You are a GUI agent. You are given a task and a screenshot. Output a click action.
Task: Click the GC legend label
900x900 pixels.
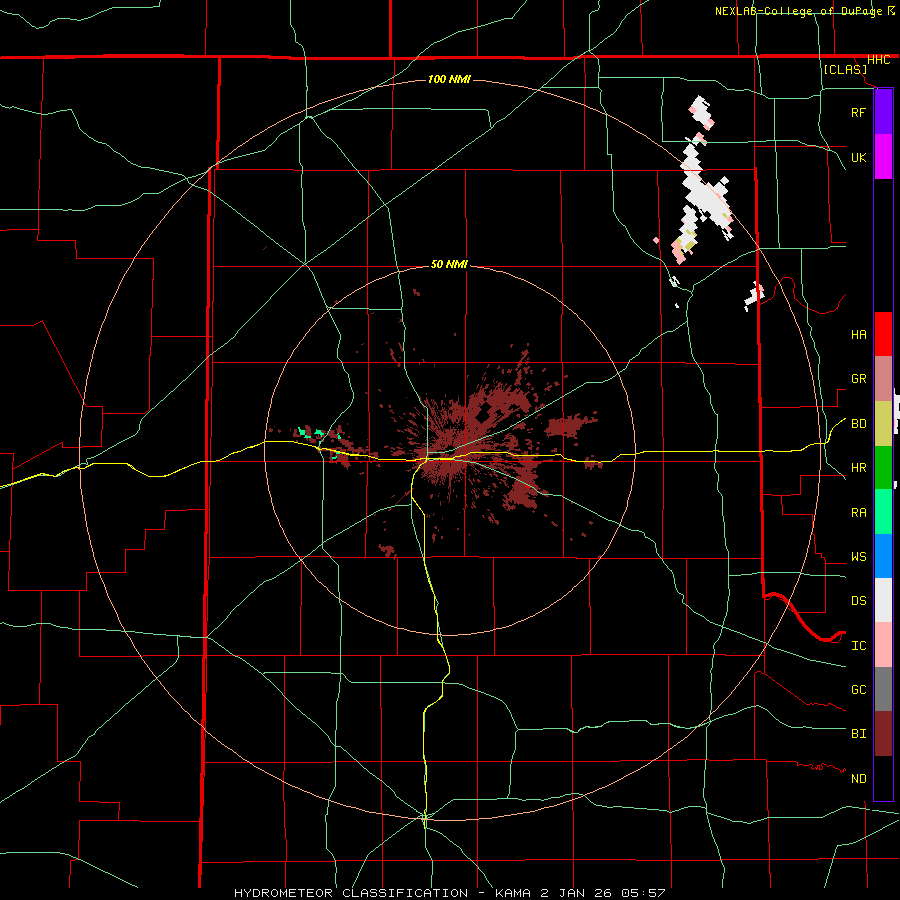tap(858, 690)
